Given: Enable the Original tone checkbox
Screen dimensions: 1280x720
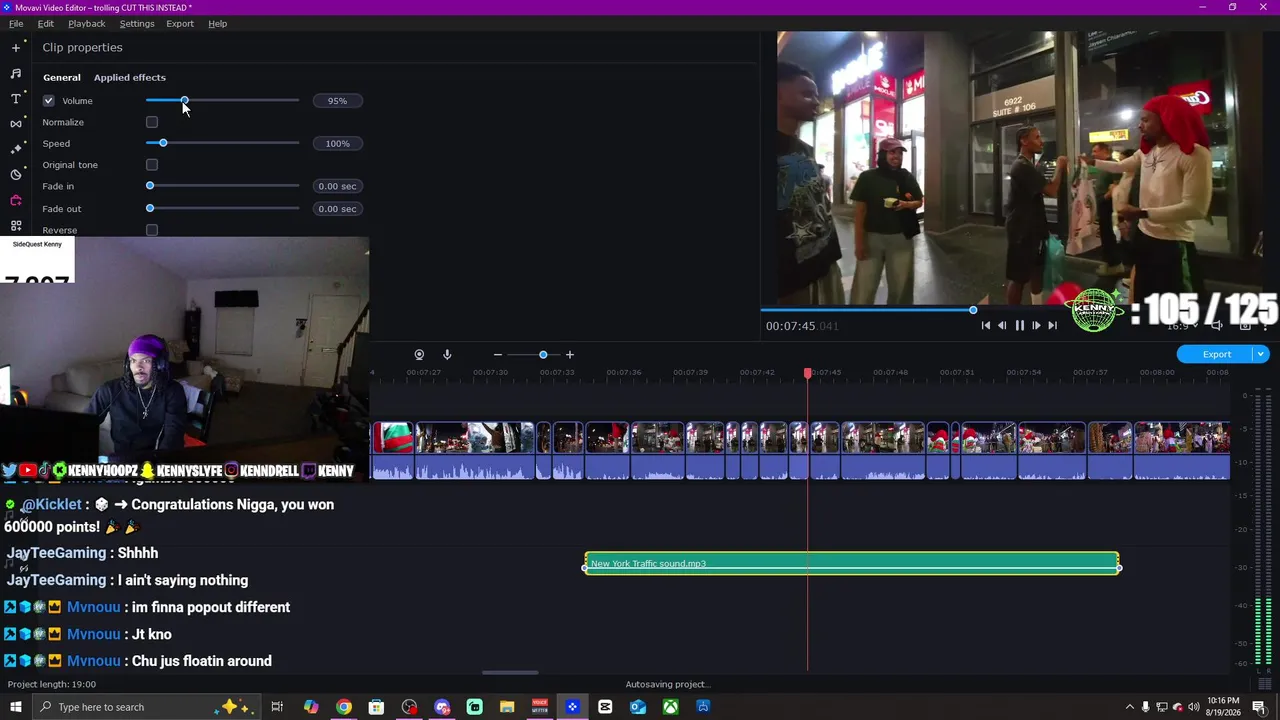Looking at the screenshot, I should [152, 165].
